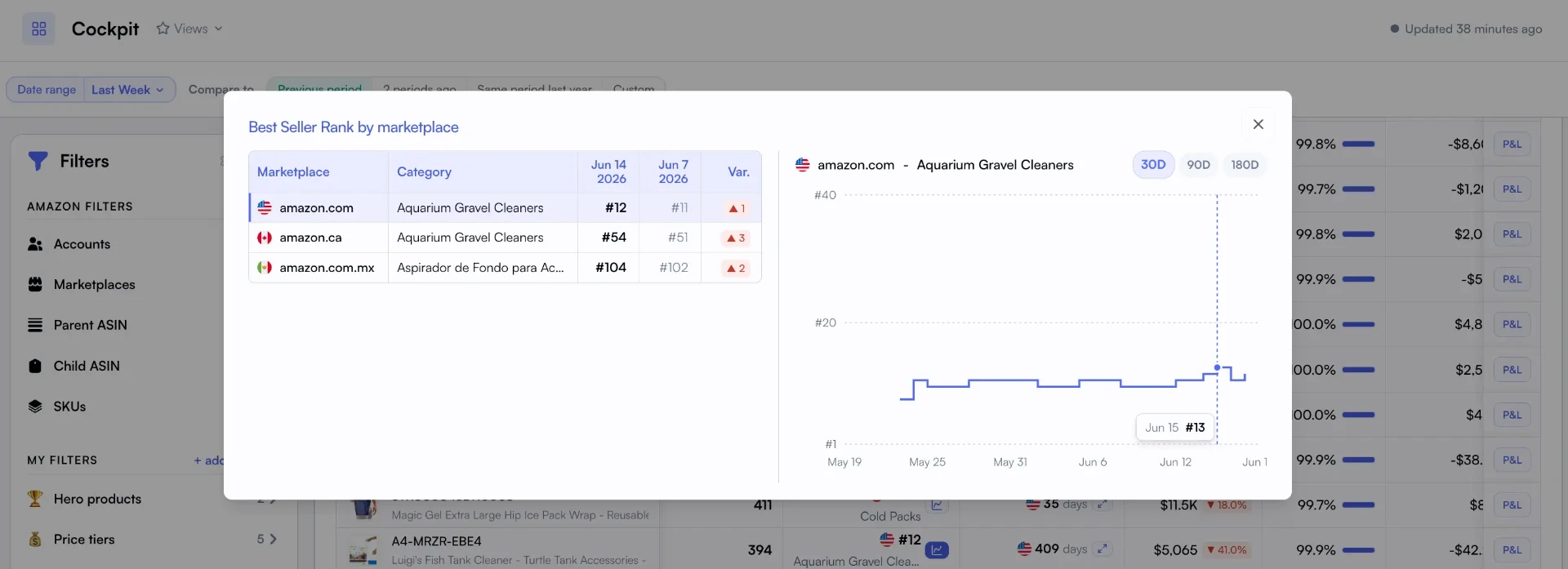Open the P&L button for the -$42. row
1568x569 pixels.
1512,550
